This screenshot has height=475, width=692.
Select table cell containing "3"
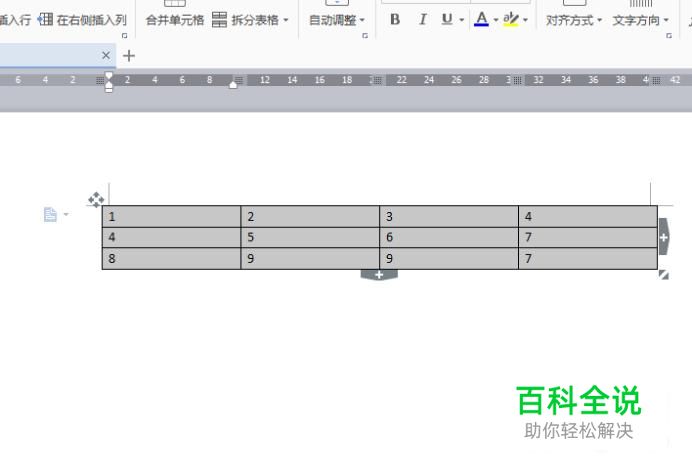tap(449, 216)
